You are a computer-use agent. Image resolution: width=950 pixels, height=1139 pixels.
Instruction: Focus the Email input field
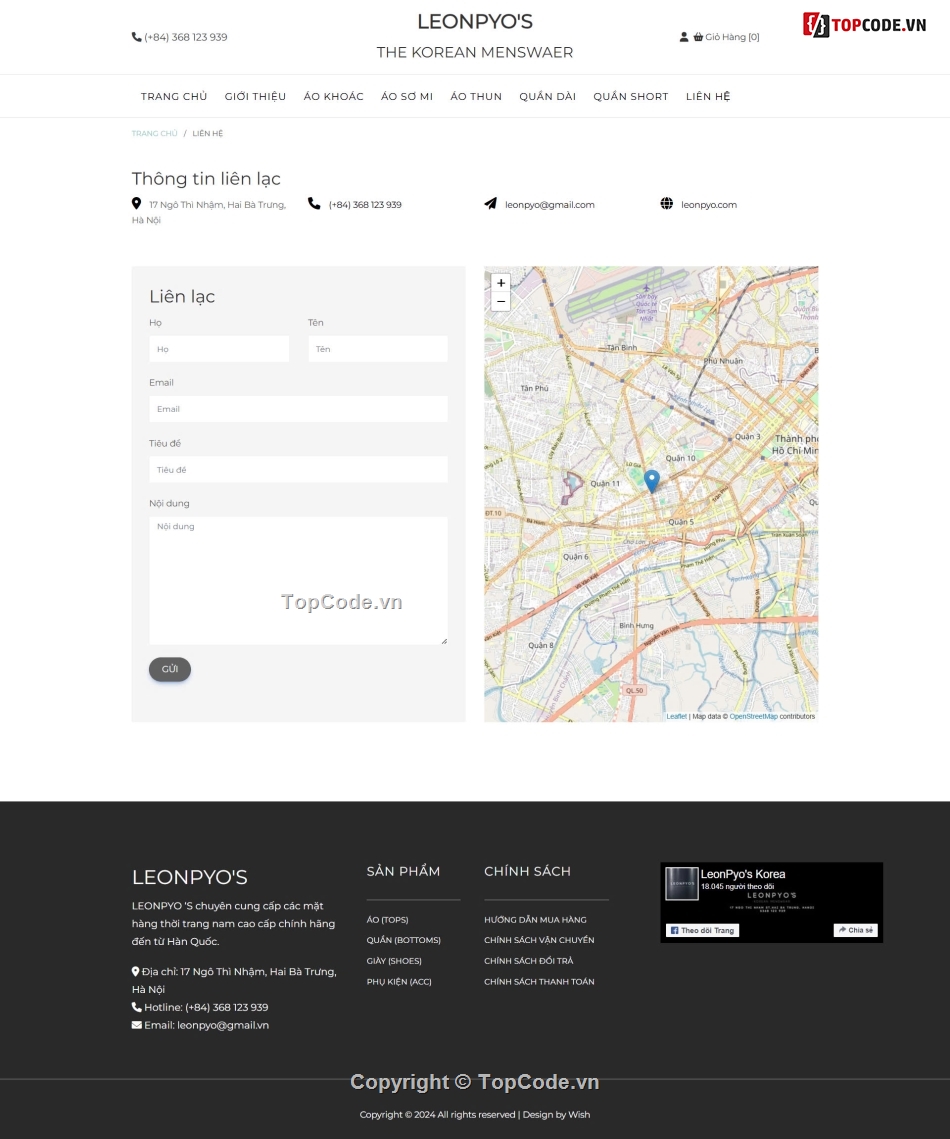tap(299, 409)
